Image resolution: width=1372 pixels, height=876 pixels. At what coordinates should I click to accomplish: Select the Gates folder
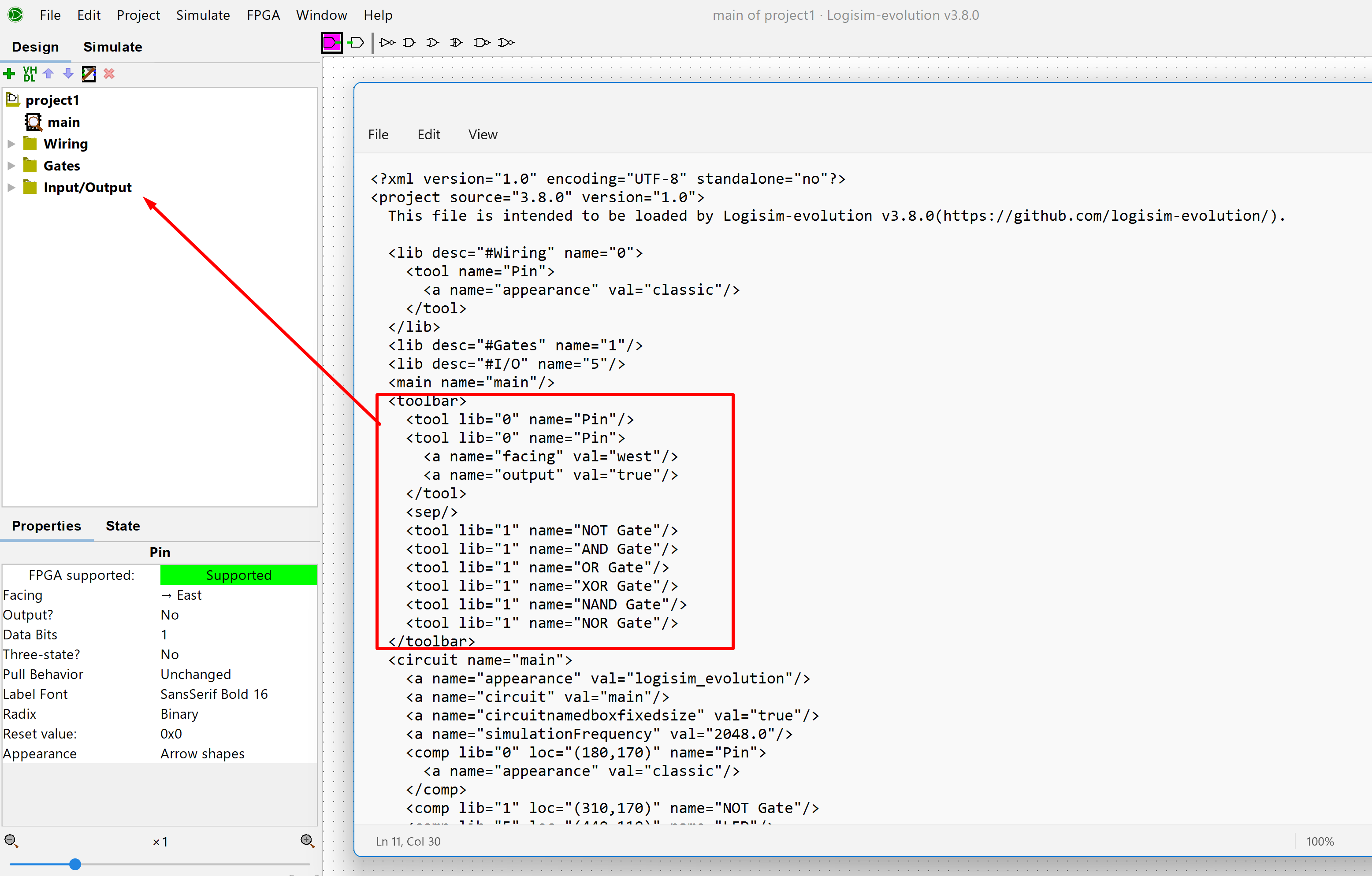(x=62, y=166)
